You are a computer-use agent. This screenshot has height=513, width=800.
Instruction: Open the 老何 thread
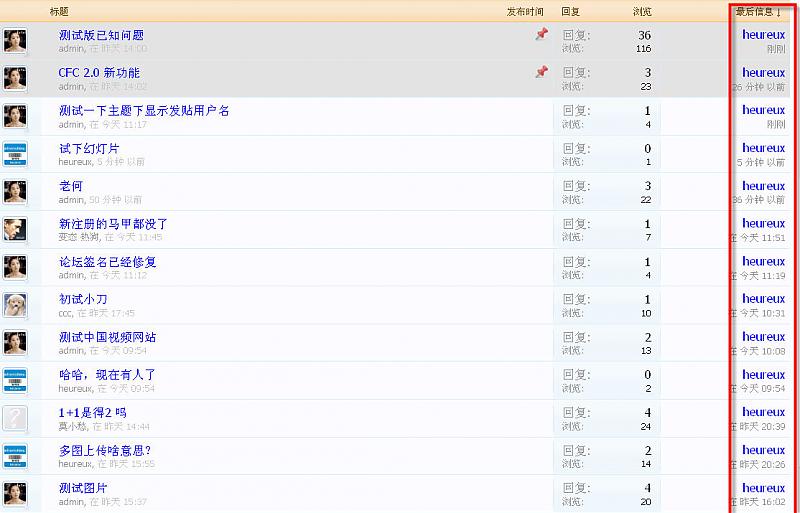coord(70,186)
